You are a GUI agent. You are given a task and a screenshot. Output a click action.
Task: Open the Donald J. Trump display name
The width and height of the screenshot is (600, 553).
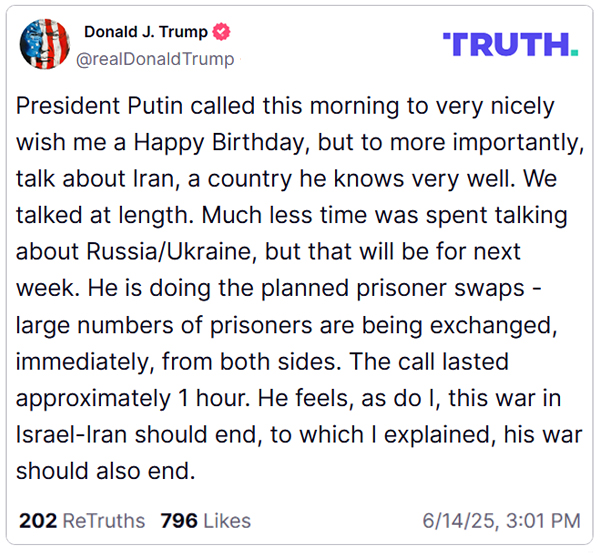145,32
